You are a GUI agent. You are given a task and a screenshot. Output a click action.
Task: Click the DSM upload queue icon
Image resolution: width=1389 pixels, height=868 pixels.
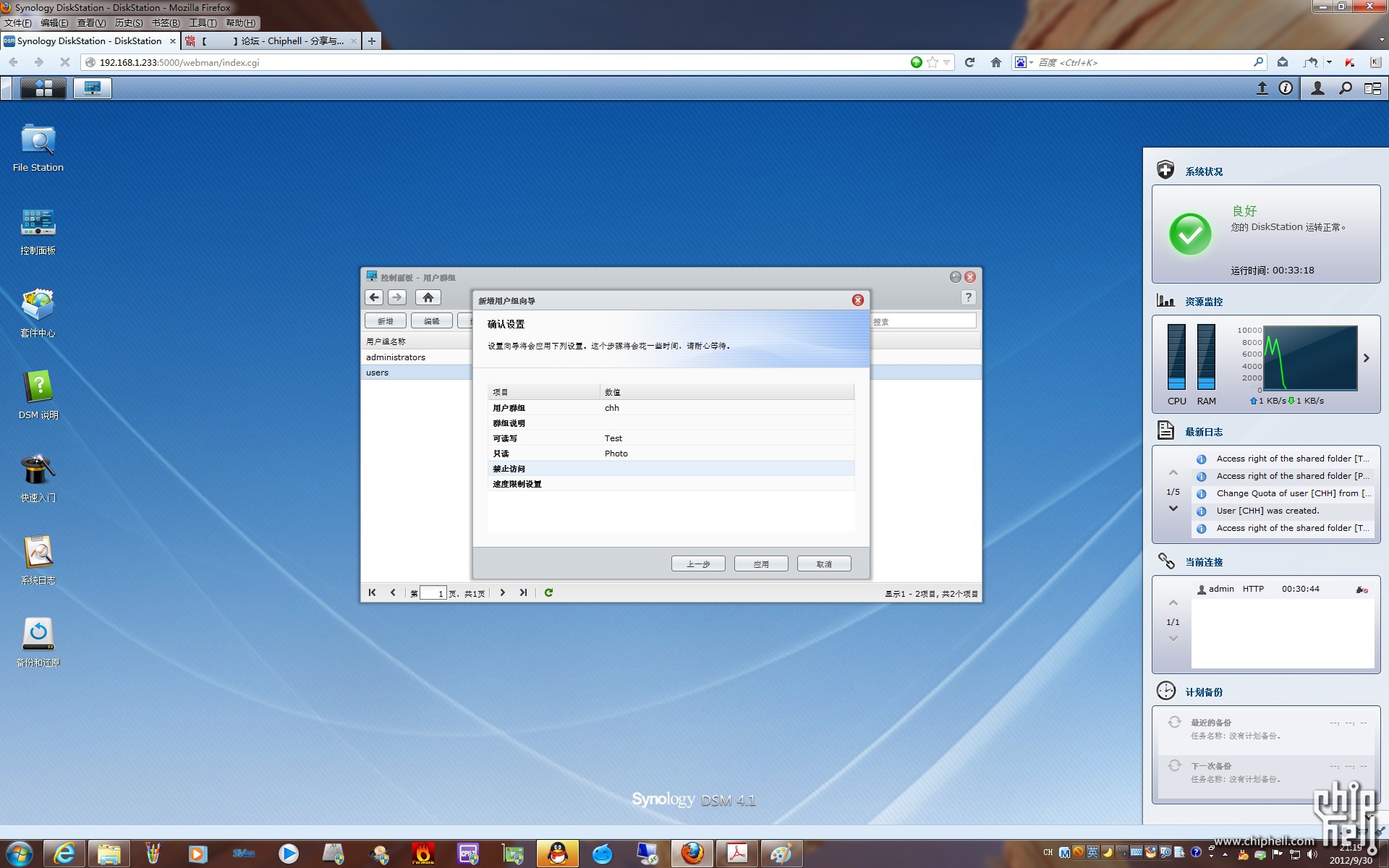pos(1262,88)
